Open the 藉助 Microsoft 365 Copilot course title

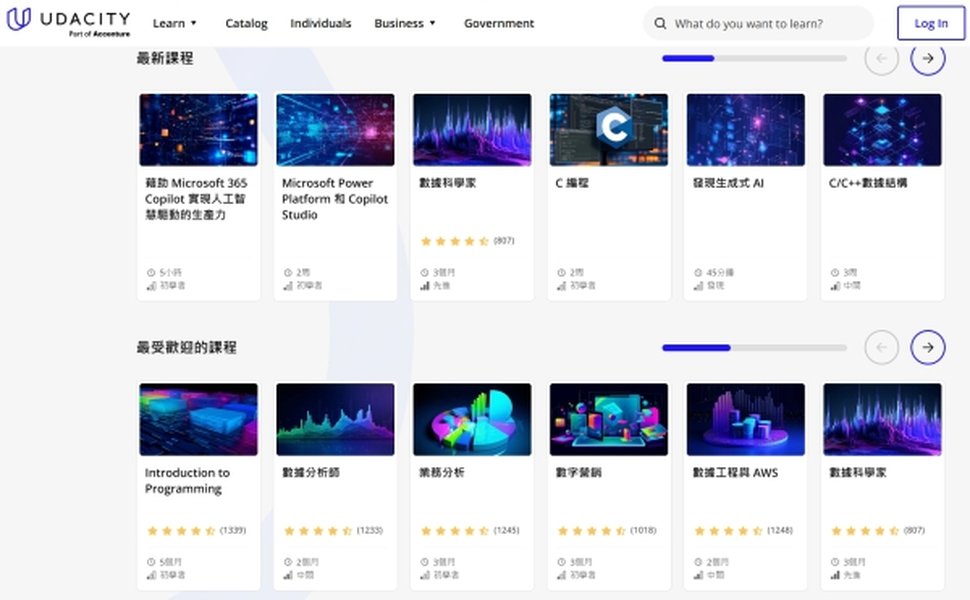(196, 199)
